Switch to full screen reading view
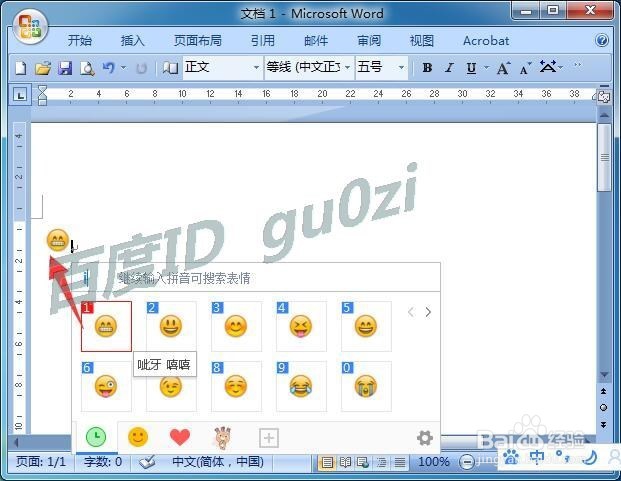 pyautogui.click(x=345, y=462)
